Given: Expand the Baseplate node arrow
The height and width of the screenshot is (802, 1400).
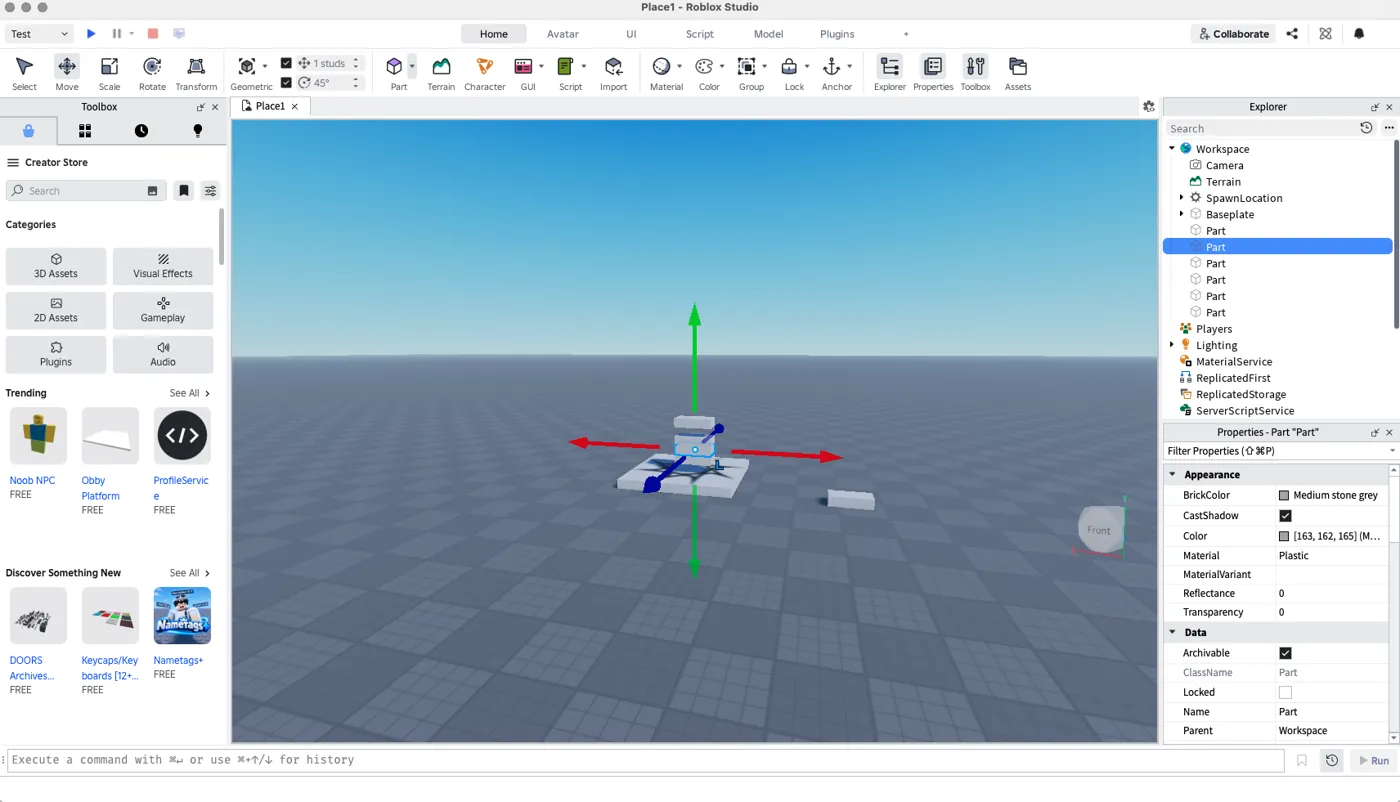Looking at the screenshot, I should [x=1182, y=214].
